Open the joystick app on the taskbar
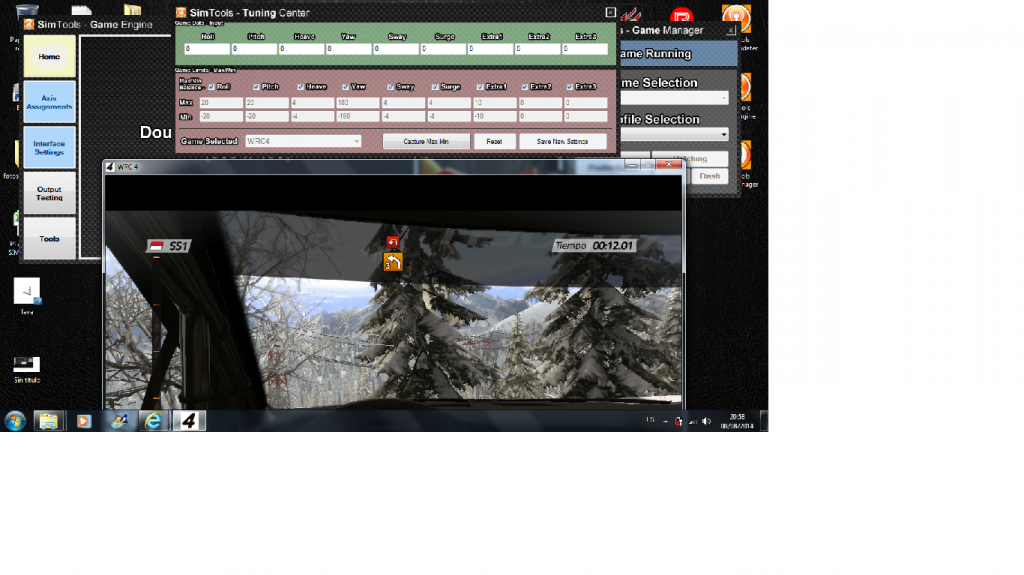Viewport: 1024px width, 575px height. click(x=119, y=421)
